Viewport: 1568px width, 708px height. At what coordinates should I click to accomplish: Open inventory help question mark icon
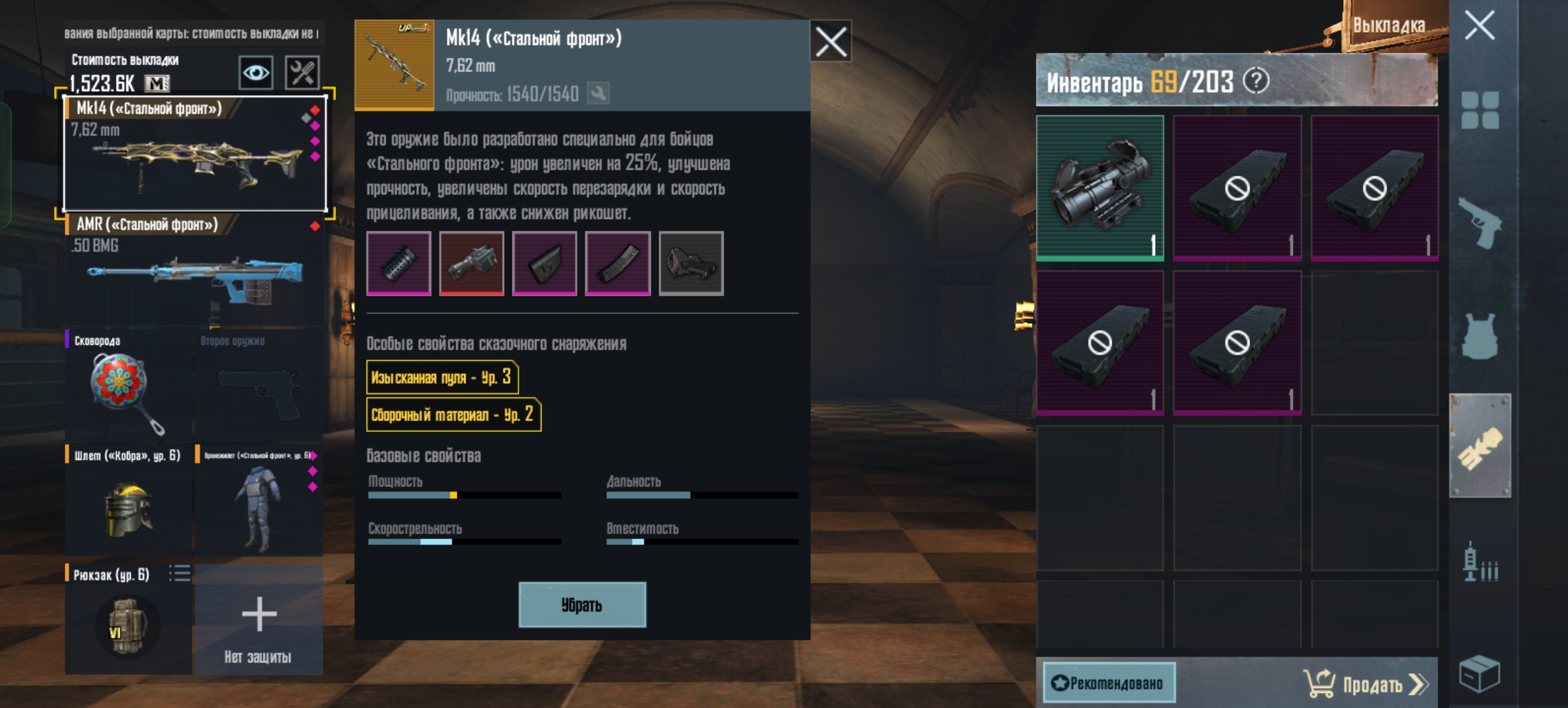pyautogui.click(x=1256, y=81)
